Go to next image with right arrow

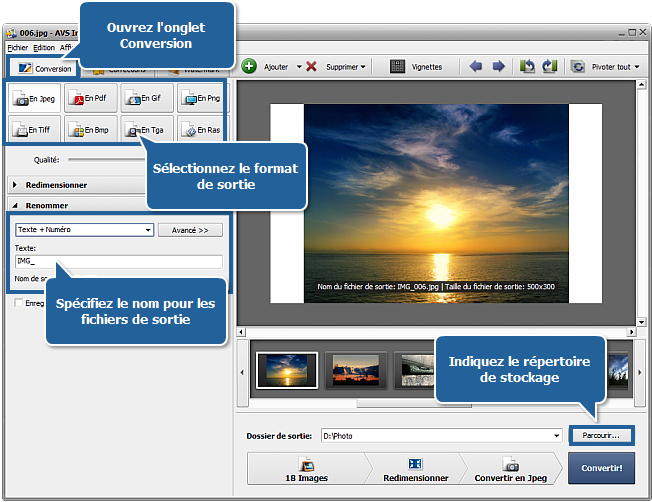coord(498,67)
